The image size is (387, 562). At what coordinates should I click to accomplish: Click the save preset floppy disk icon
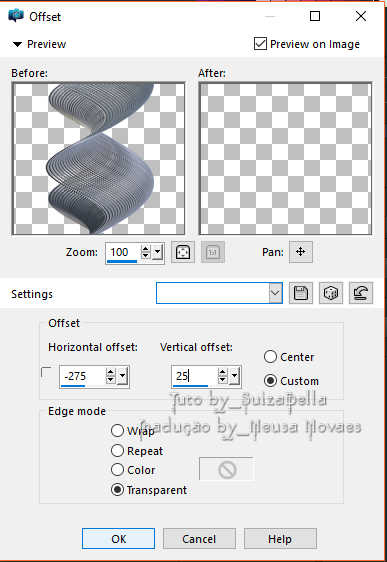tap(301, 293)
